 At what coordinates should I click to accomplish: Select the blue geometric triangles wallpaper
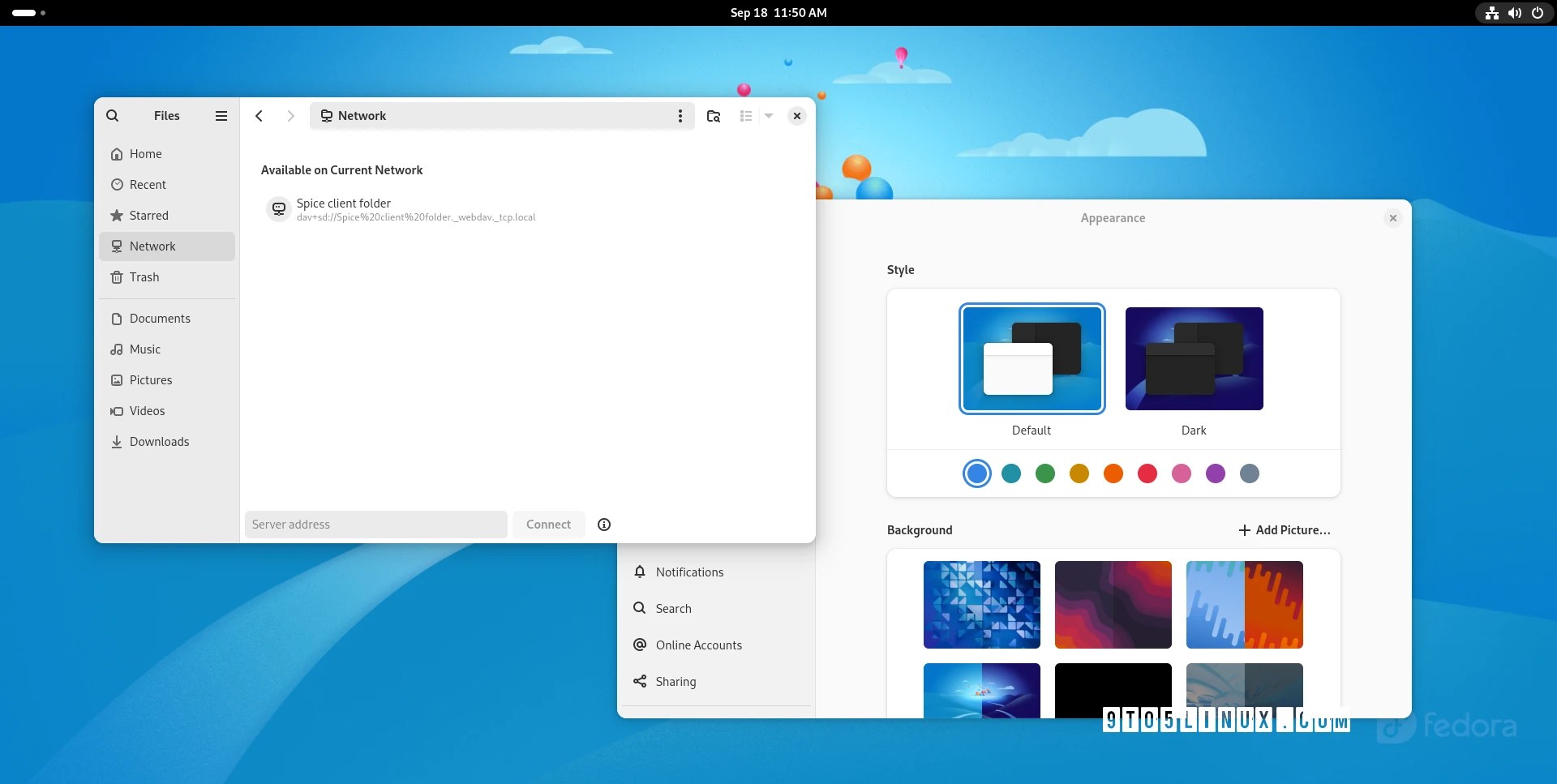click(982, 605)
